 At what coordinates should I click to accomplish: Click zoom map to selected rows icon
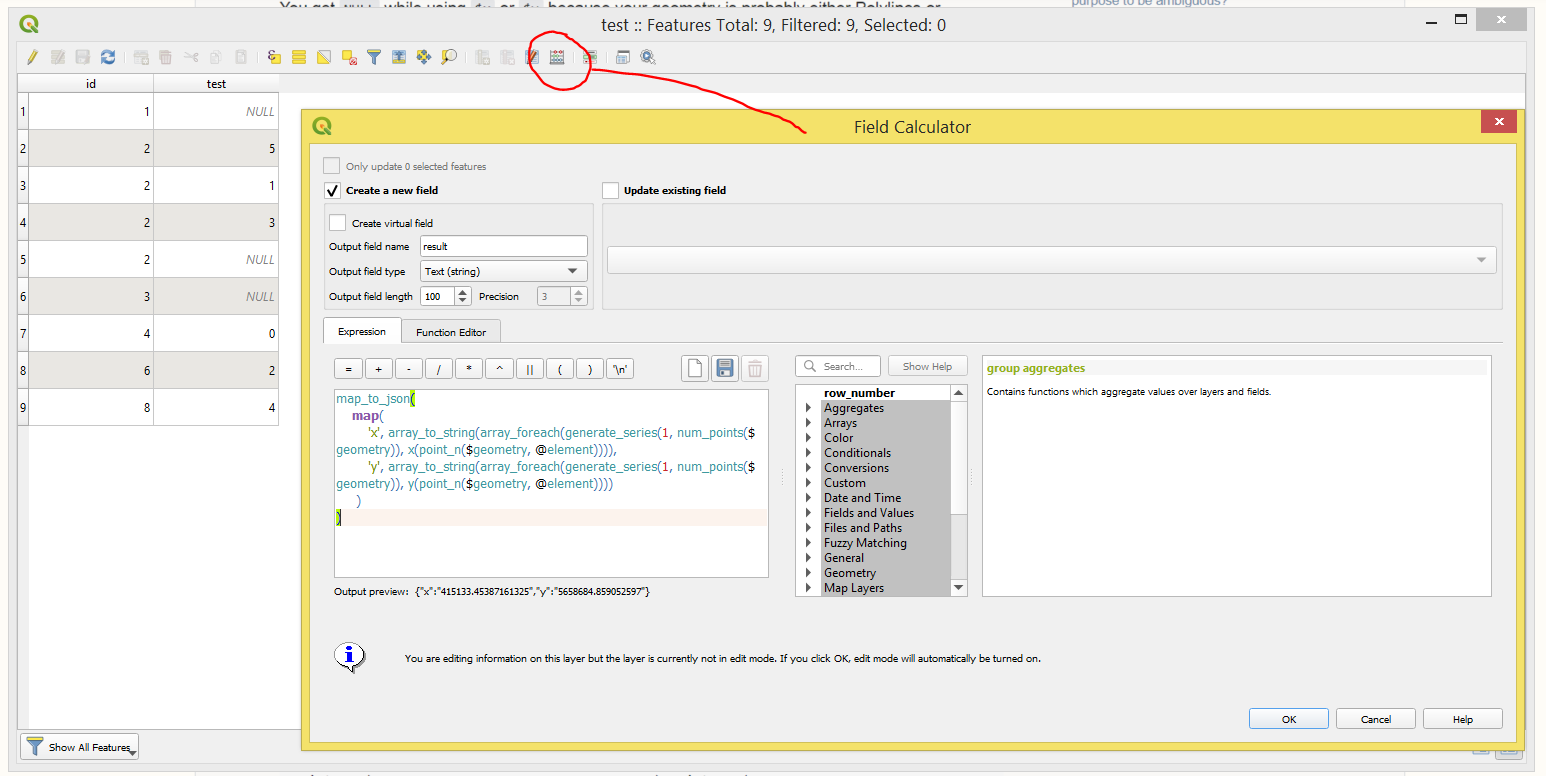tap(449, 58)
